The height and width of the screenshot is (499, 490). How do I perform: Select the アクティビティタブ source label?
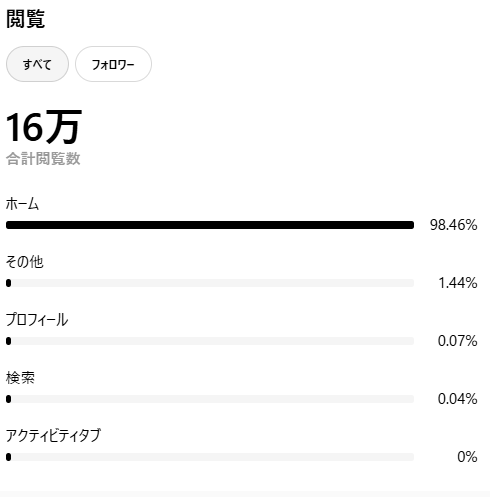[x=53, y=436]
